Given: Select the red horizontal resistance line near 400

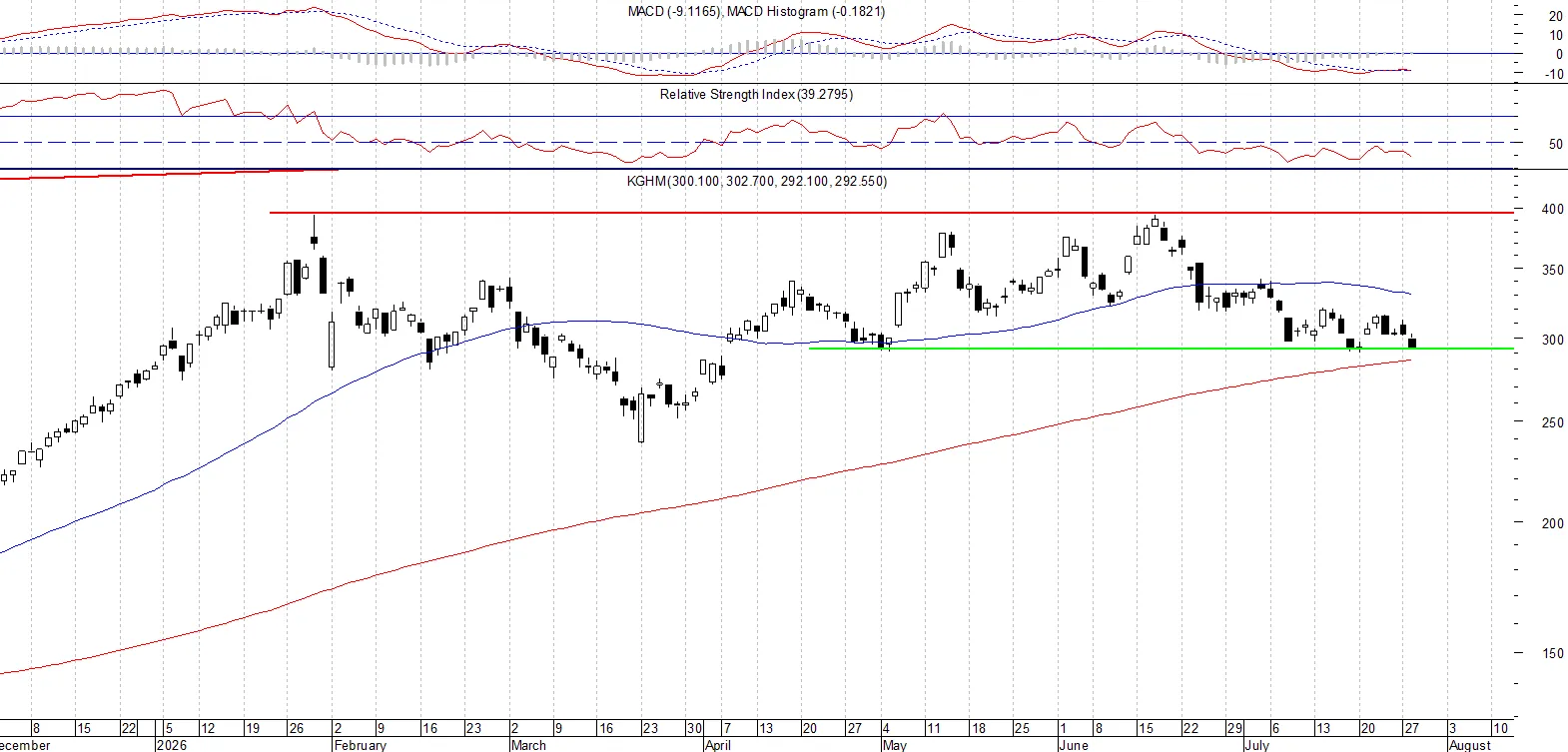Looking at the screenshot, I should 891,213.
